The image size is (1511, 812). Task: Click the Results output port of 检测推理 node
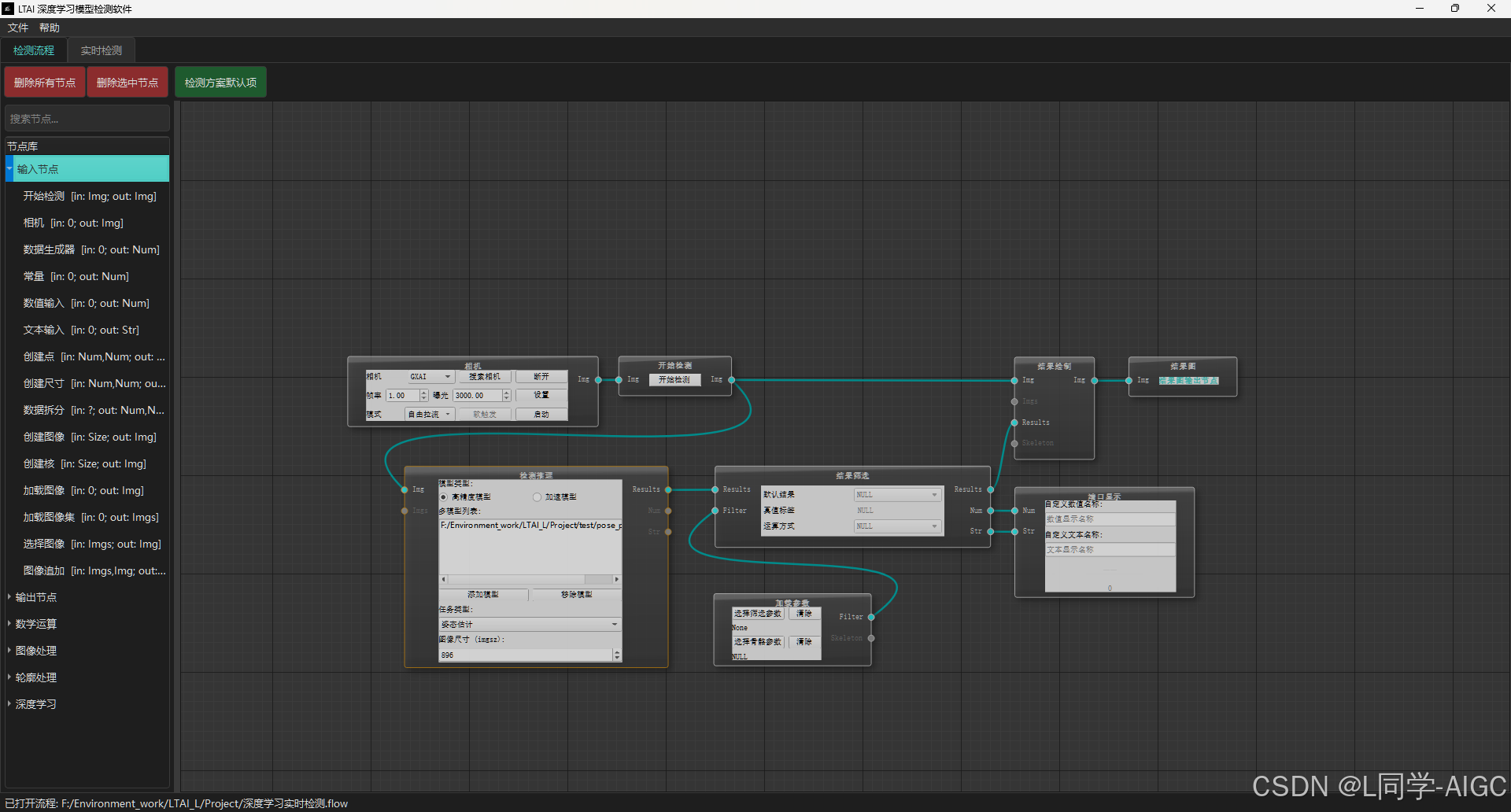point(668,489)
